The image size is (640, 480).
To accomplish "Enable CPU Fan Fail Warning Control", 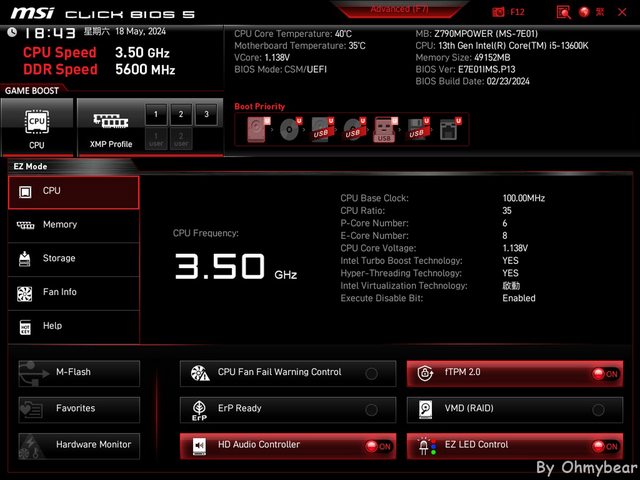I will click(x=372, y=373).
